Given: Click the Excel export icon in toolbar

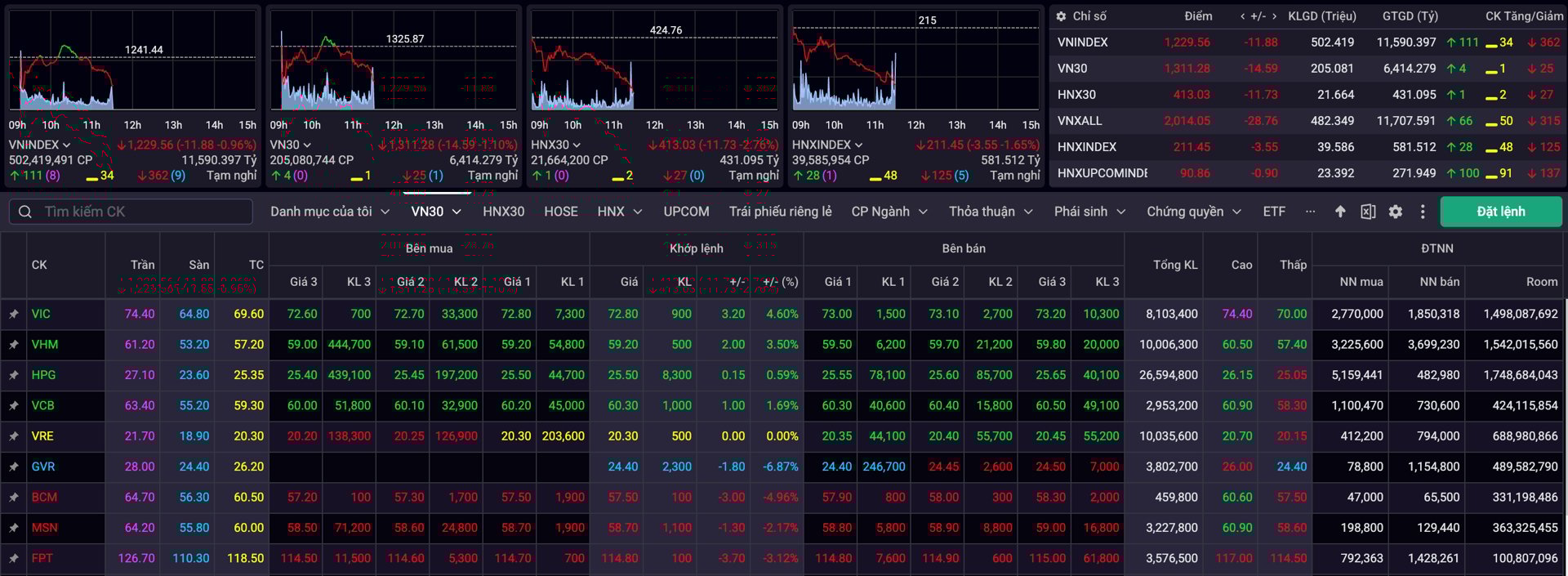Looking at the screenshot, I should [1368, 212].
